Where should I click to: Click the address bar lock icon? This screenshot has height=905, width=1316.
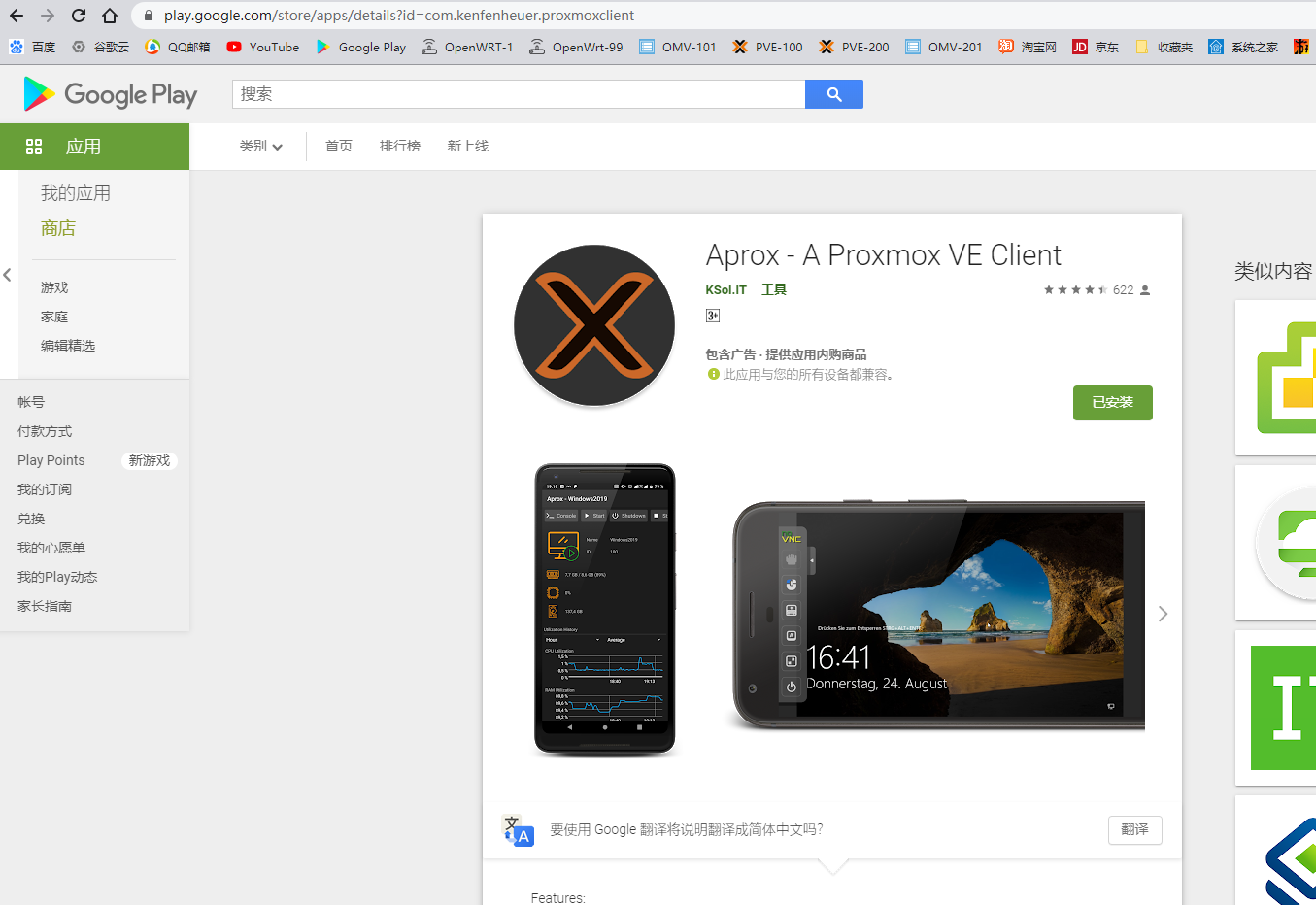149,16
